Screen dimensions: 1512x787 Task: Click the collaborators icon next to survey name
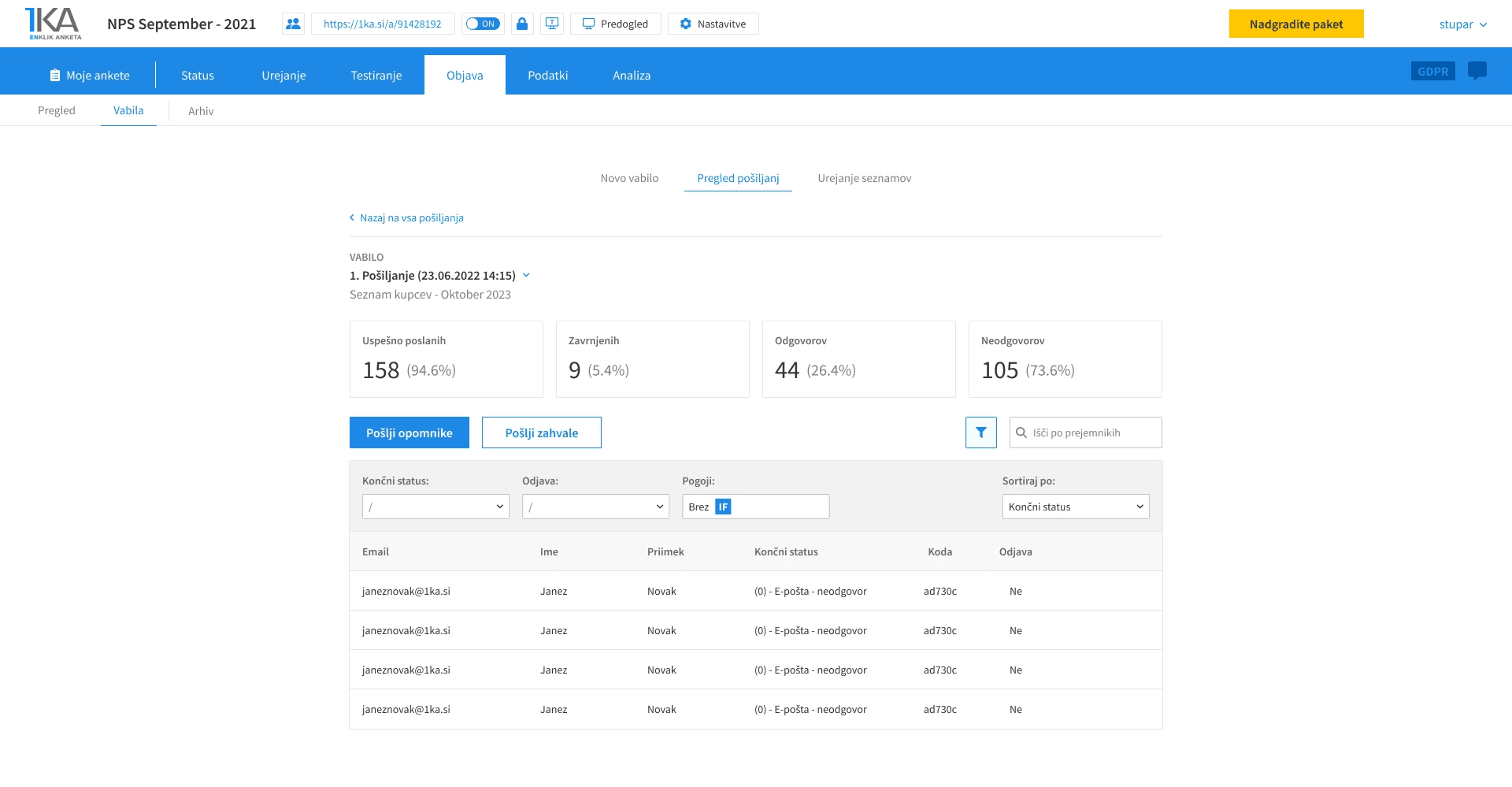tap(293, 24)
